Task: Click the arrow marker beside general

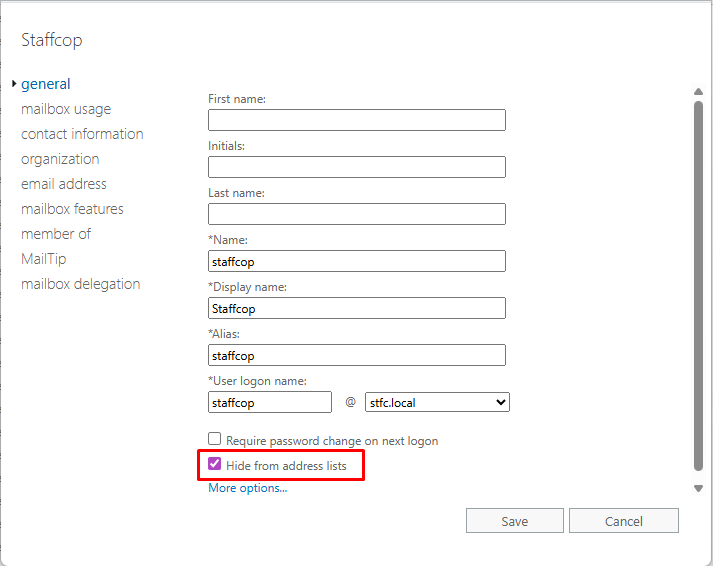Action: click(14, 84)
